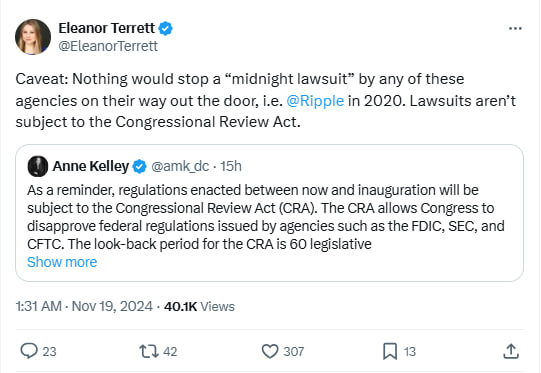Expand quoted tweet with Show more
Image resolution: width=541 pixels, height=373 pixels.
click(x=62, y=262)
